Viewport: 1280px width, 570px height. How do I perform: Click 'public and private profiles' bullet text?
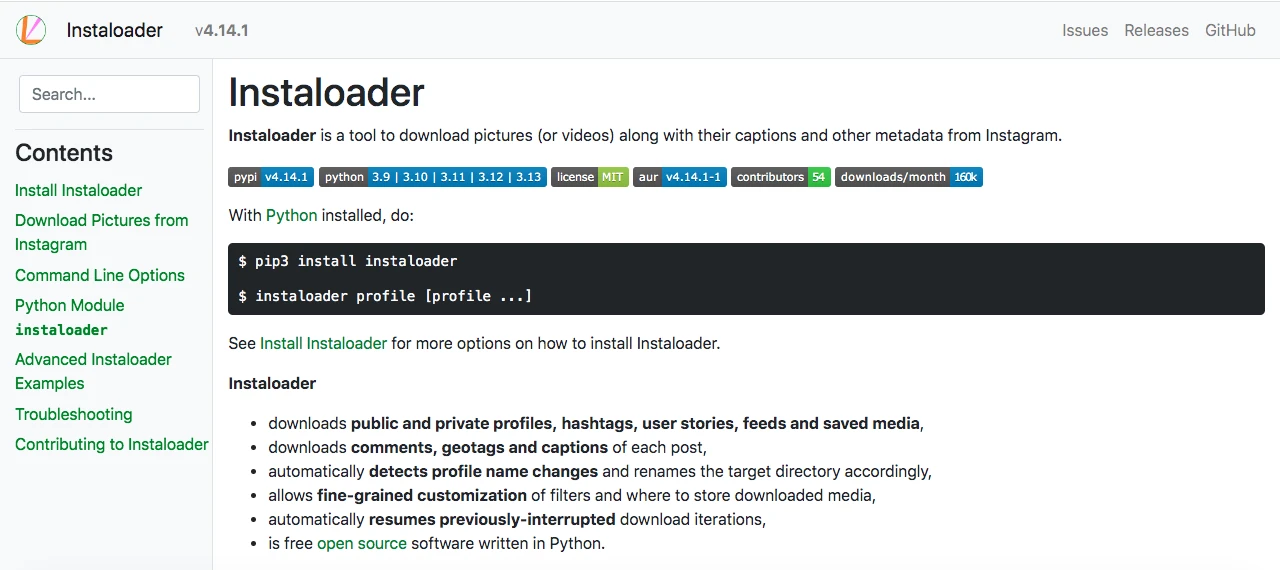pyautogui.click(x=452, y=423)
